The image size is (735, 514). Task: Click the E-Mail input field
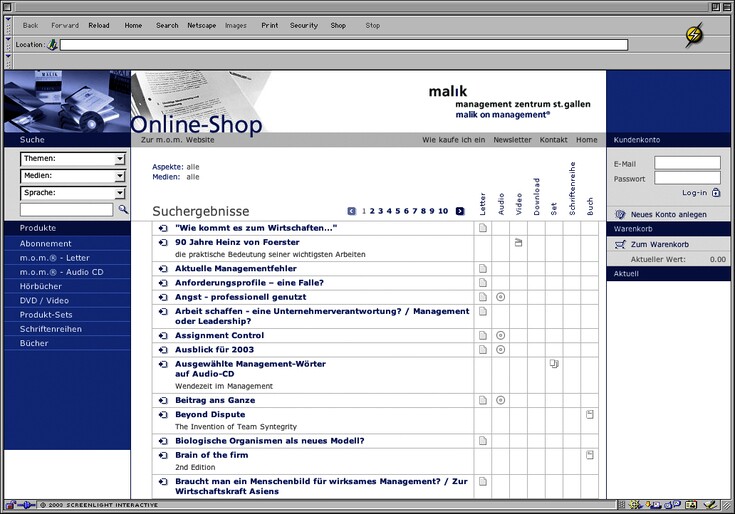click(687, 163)
